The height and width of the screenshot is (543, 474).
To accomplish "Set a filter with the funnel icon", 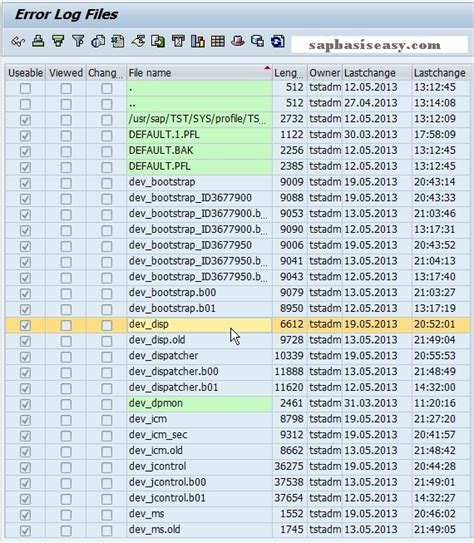I will click(78, 42).
